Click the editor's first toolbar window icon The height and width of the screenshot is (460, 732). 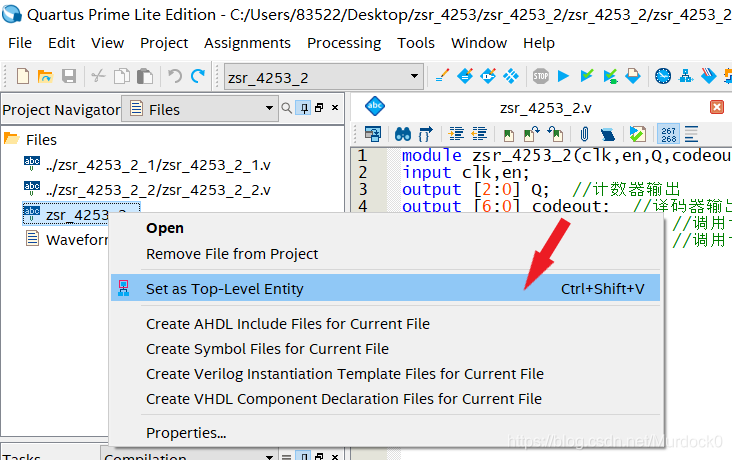[x=373, y=134]
